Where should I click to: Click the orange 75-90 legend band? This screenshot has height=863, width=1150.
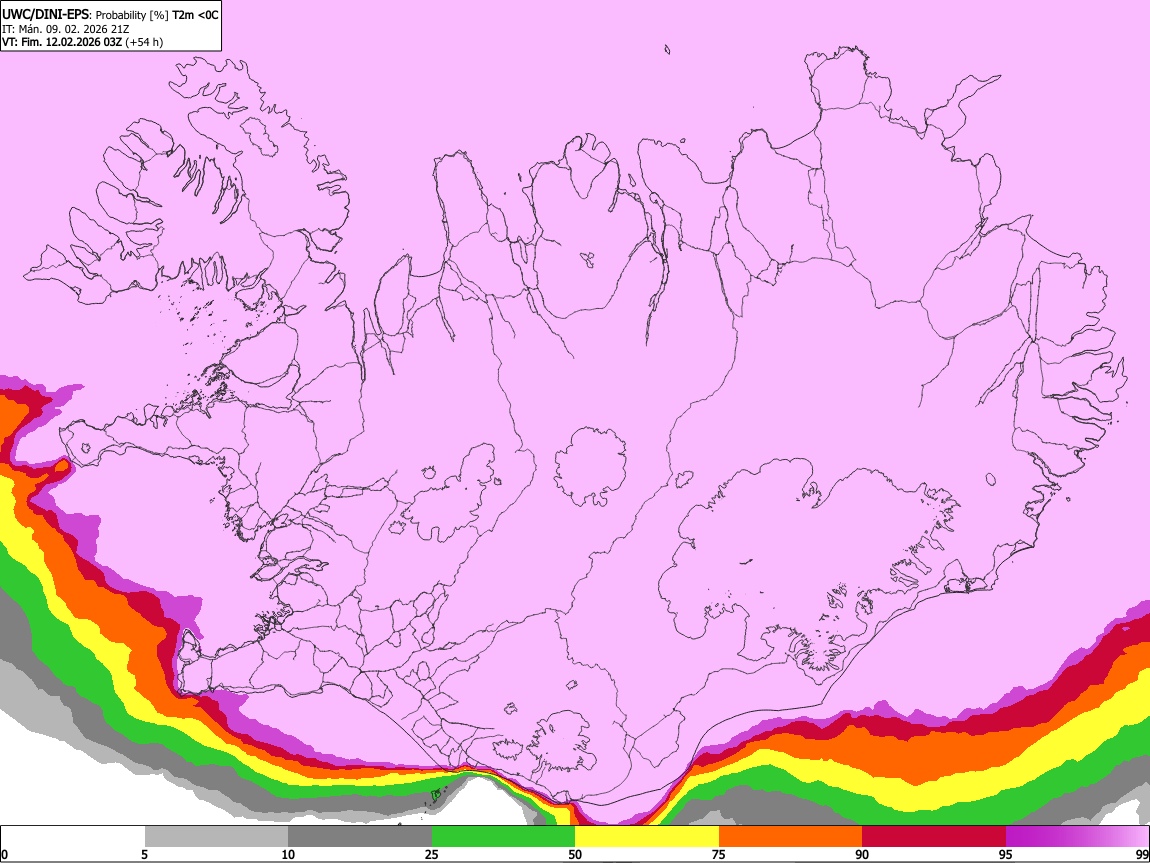click(790, 837)
